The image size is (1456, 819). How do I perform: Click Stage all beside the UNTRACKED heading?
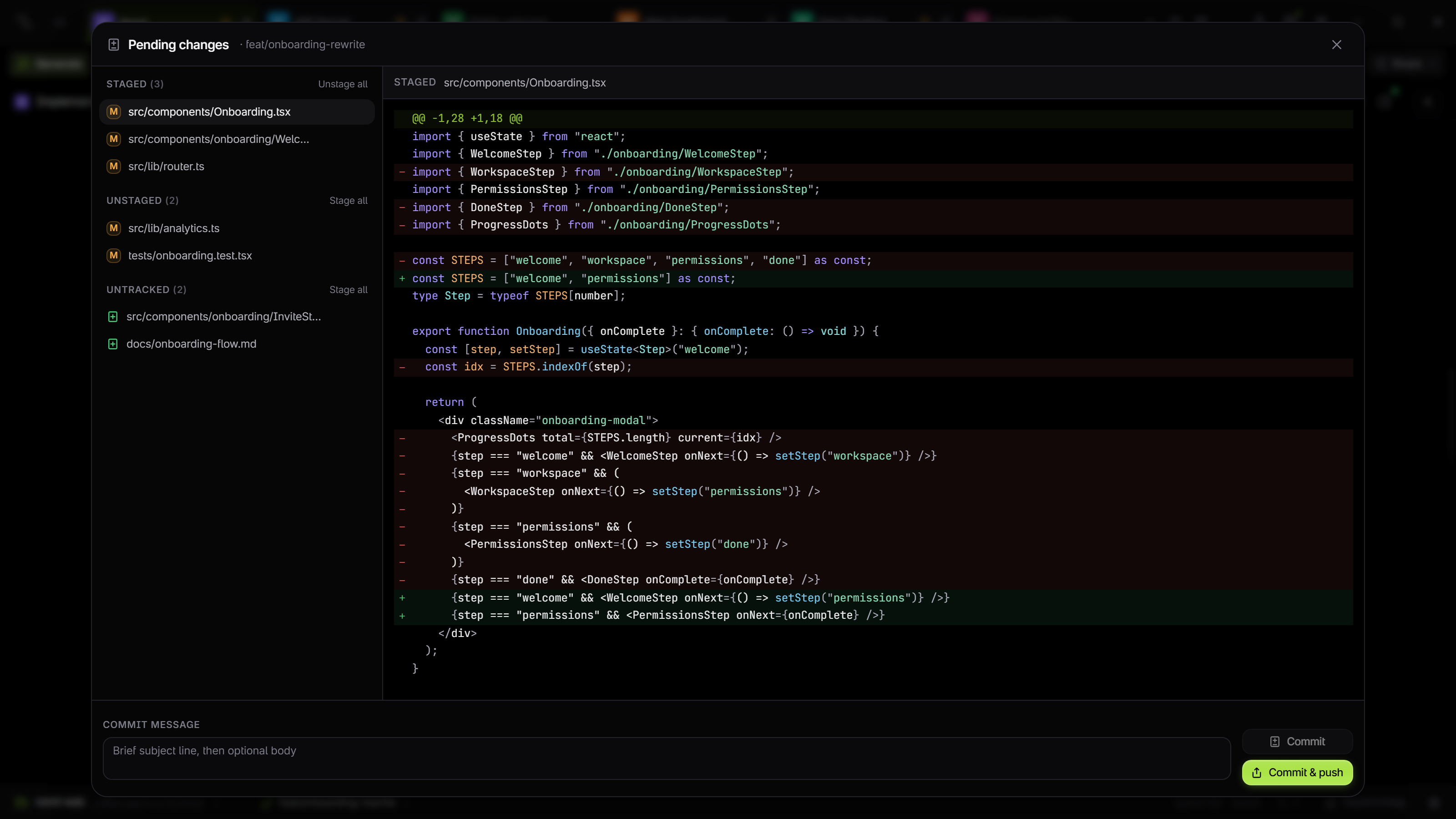tap(348, 289)
